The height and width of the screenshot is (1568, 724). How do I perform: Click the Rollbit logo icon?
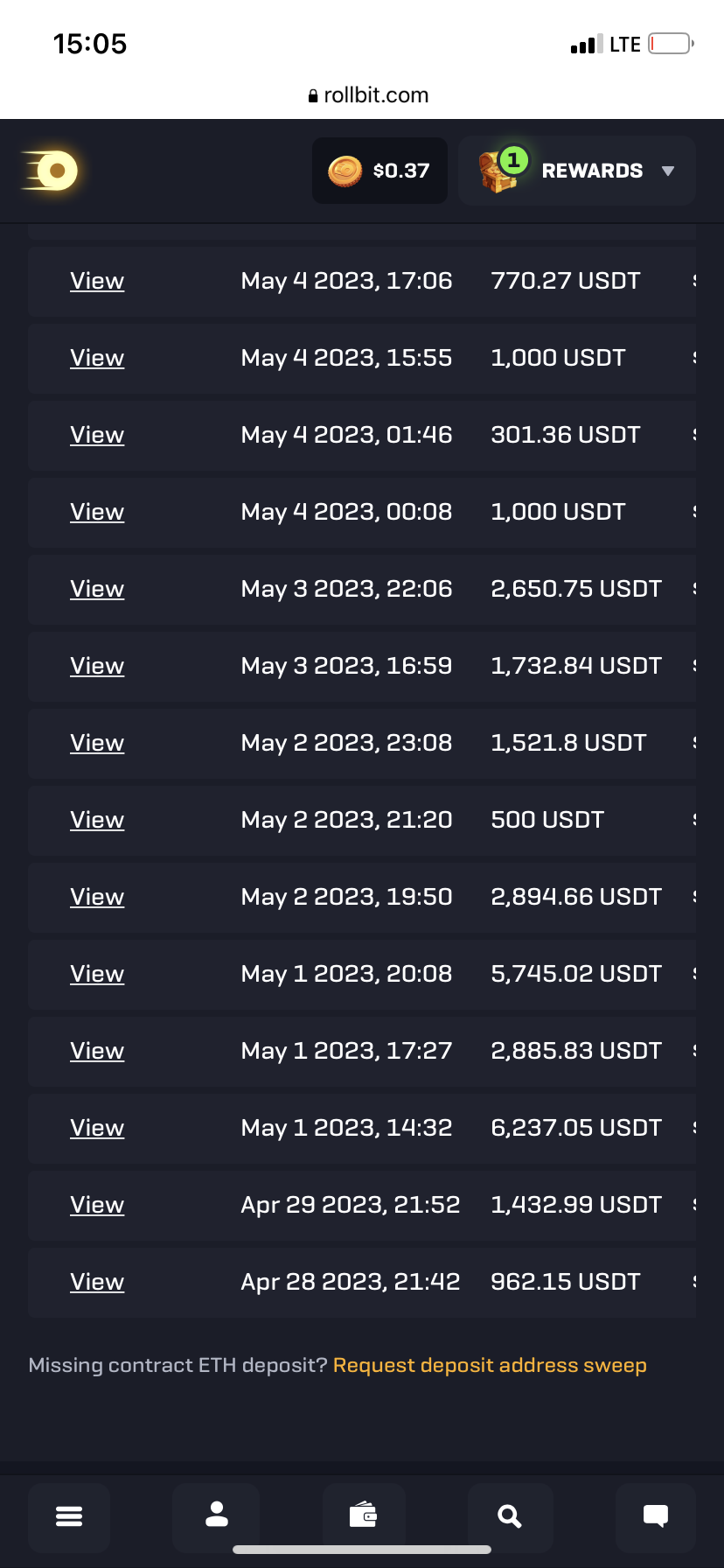(x=51, y=171)
